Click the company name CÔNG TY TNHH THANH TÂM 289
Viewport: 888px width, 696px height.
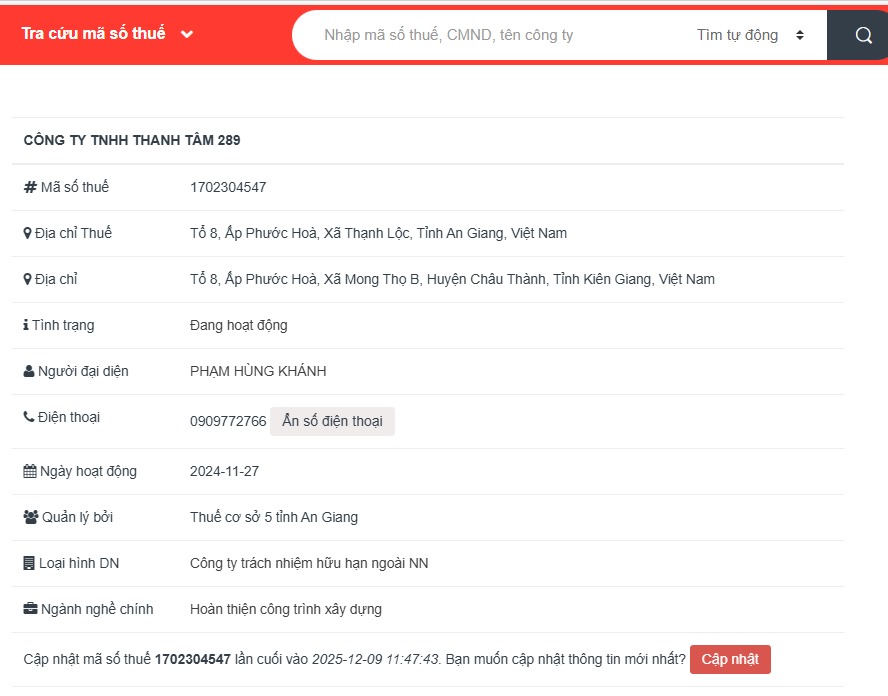coord(132,140)
